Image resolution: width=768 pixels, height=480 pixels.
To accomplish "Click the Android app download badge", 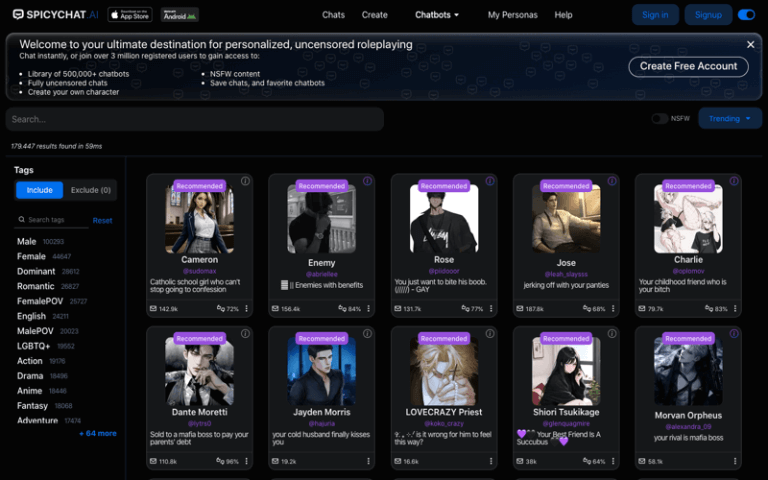I will 179,15.
